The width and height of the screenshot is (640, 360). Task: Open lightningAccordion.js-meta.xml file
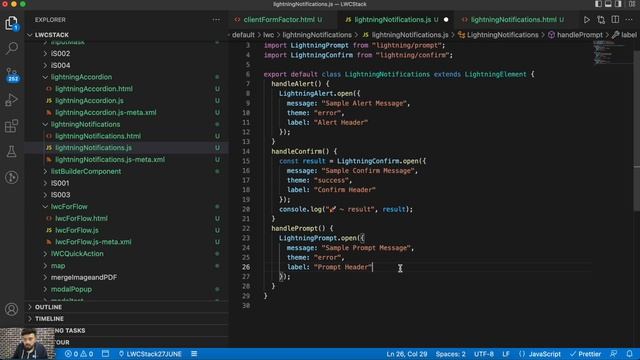click(x=106, y=113)
